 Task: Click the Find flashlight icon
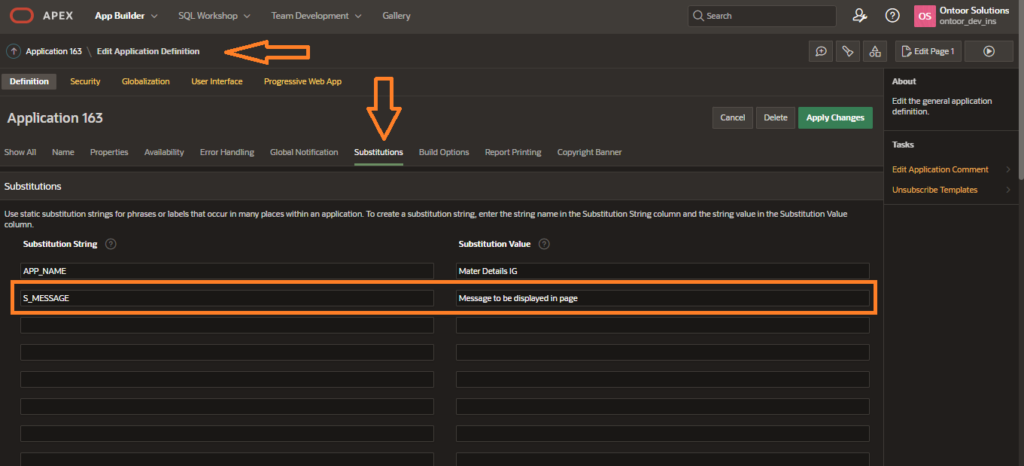point(848,51)
